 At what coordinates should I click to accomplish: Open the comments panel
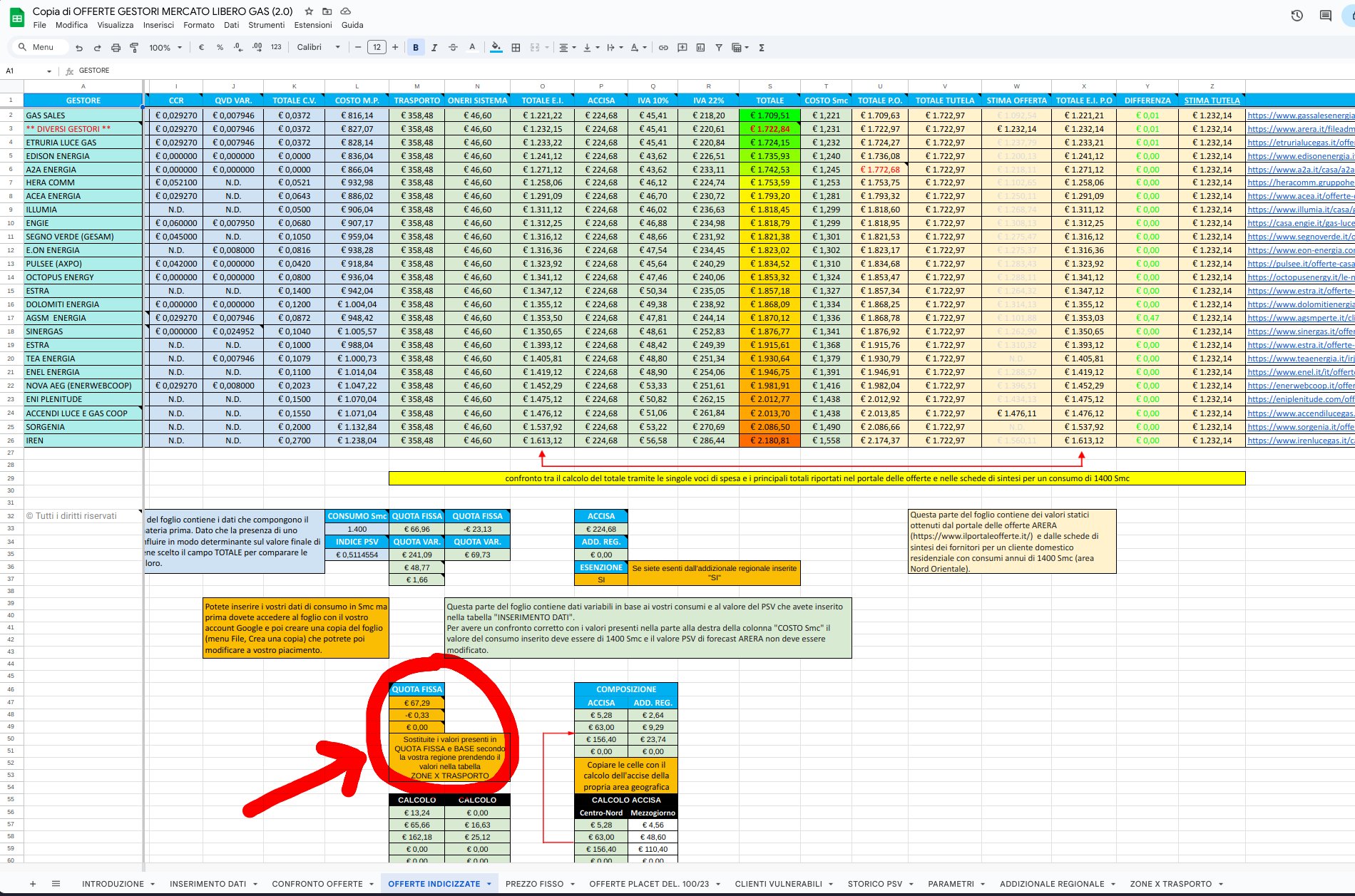click(1325, 16)
